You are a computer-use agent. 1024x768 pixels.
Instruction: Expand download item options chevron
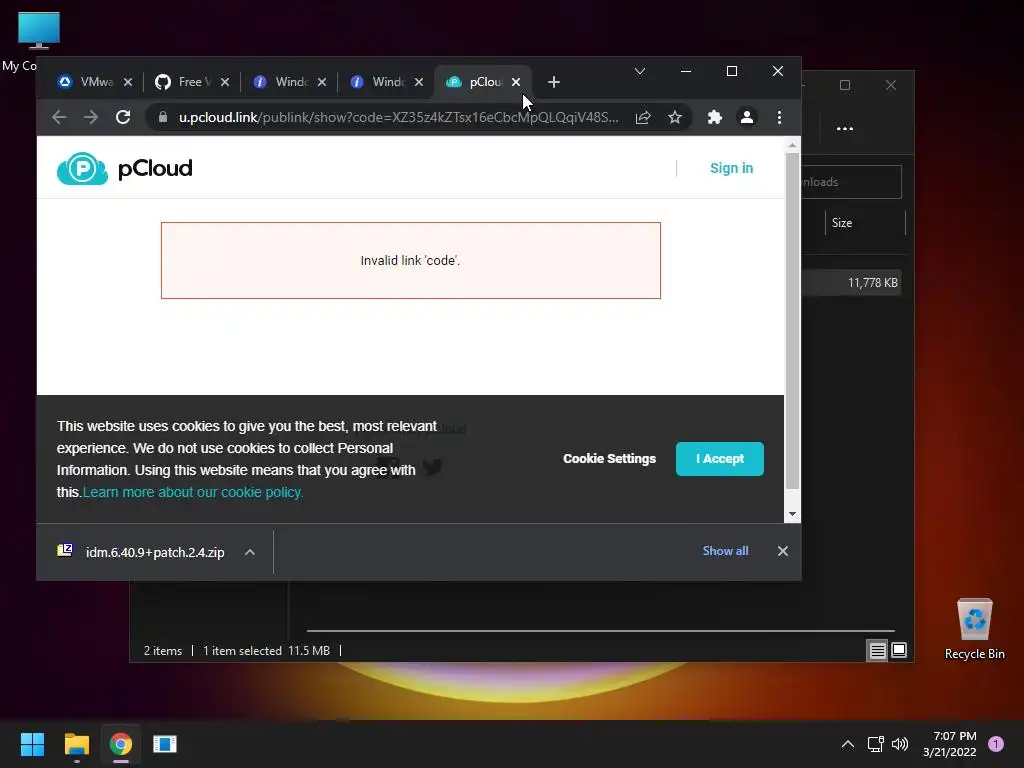249,552
